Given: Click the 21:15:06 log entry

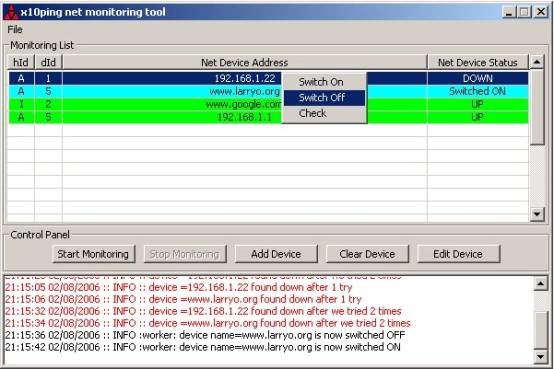Looking at the screenshot, I should click(183, 299).
